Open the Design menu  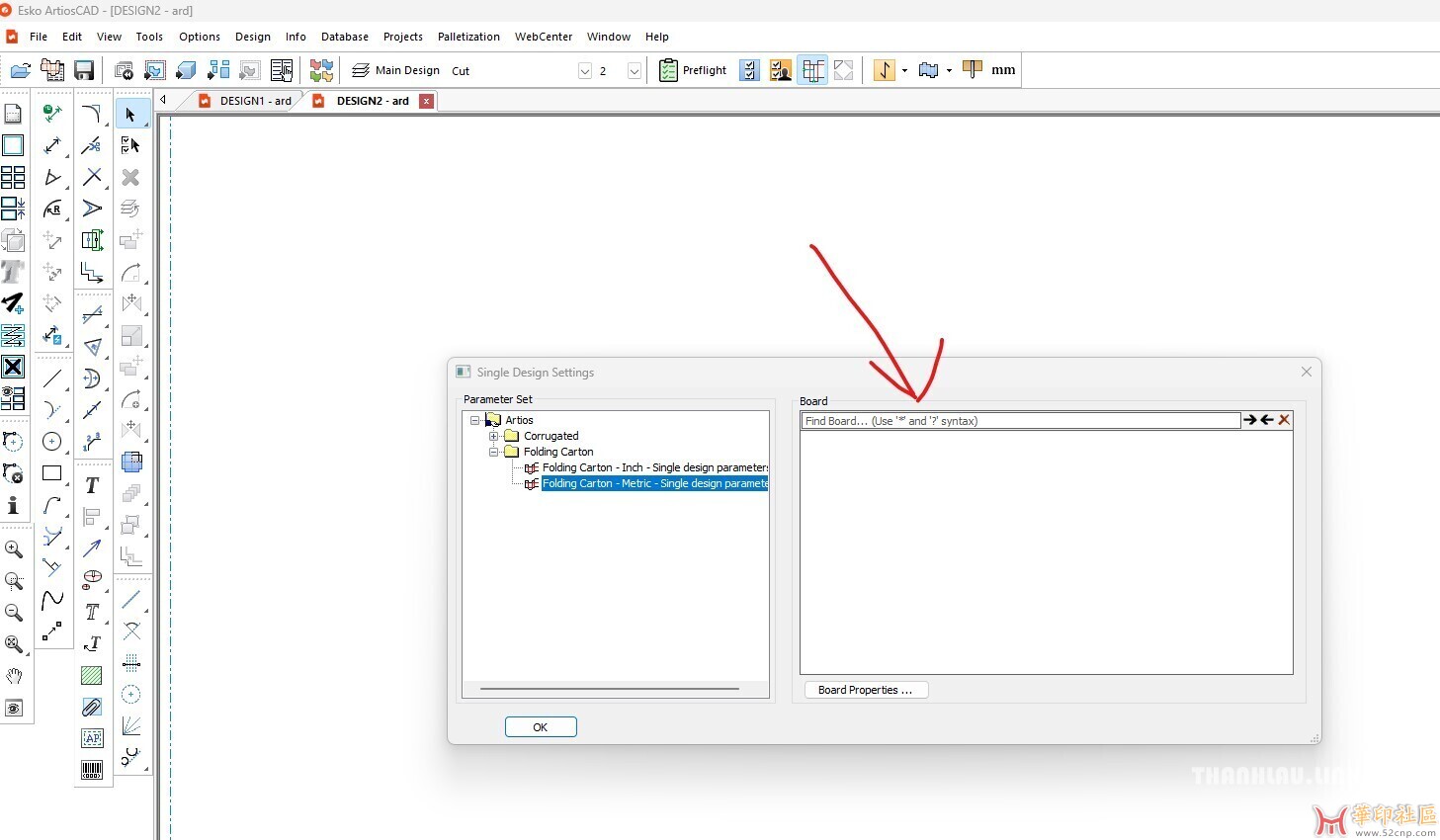(253, 37)
